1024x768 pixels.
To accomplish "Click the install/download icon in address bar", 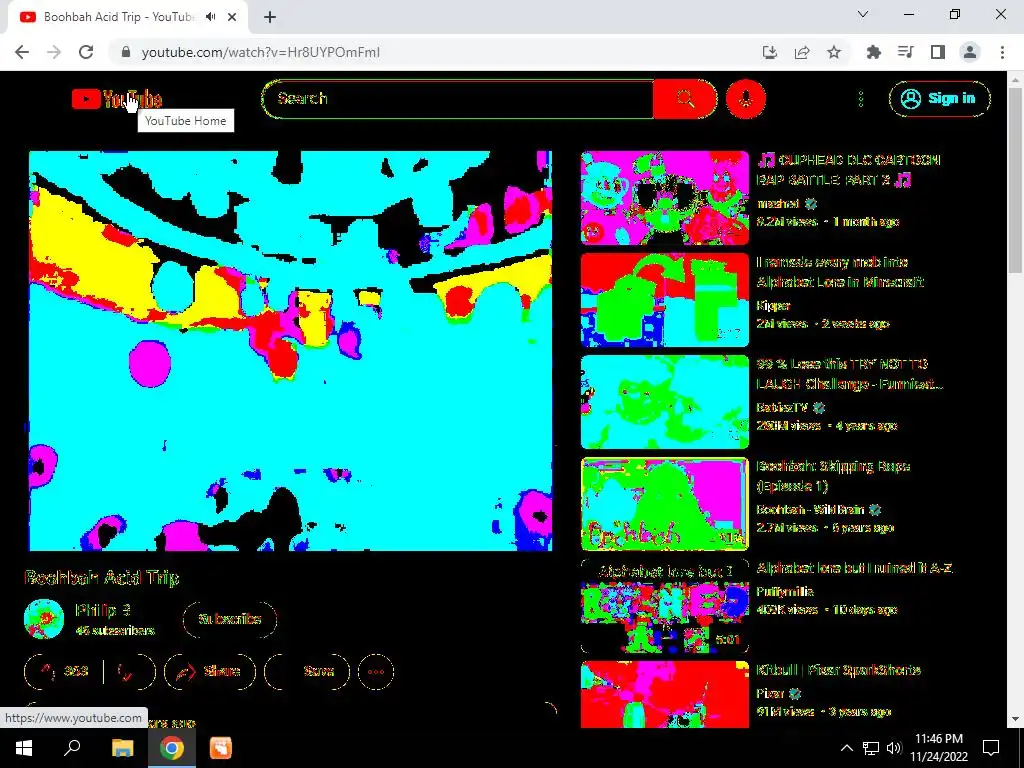I will click(x=770, y=52).
